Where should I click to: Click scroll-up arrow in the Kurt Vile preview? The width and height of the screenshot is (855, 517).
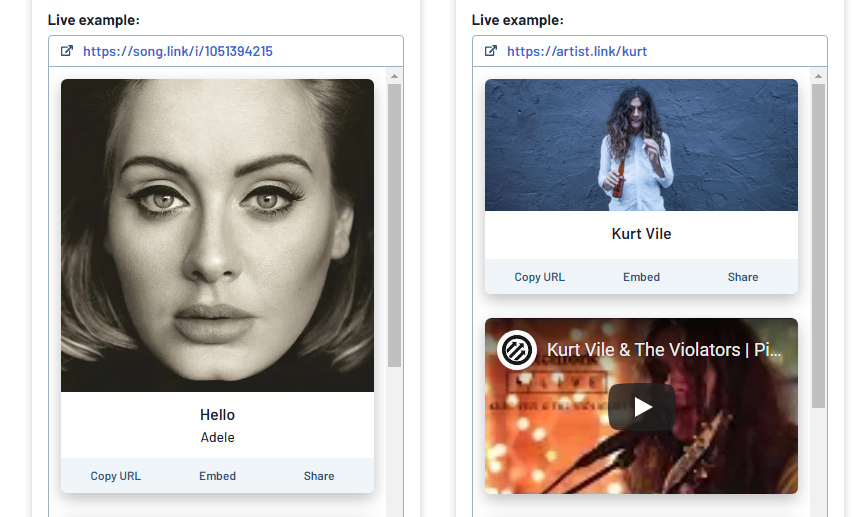point(818,76)
